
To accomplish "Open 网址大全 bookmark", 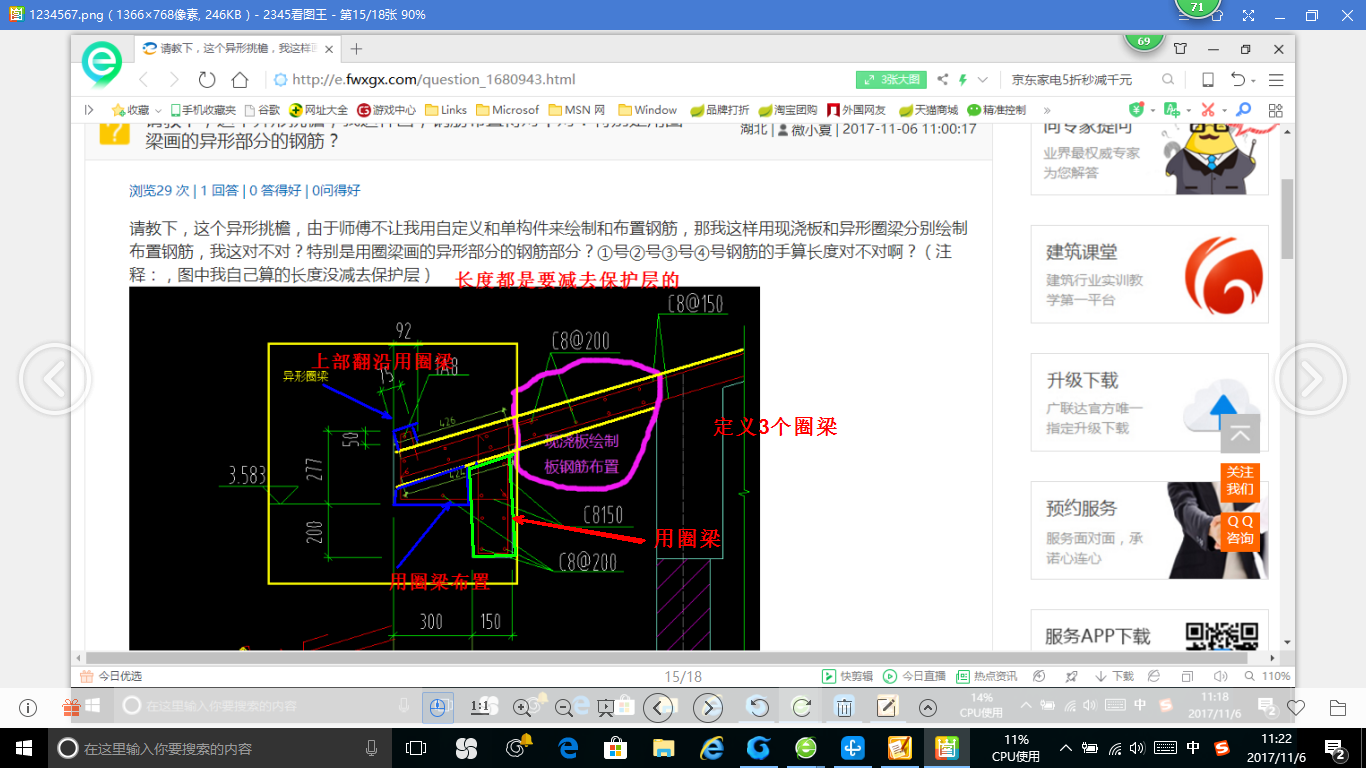I will pyautogui.click(x=318, y=110).
